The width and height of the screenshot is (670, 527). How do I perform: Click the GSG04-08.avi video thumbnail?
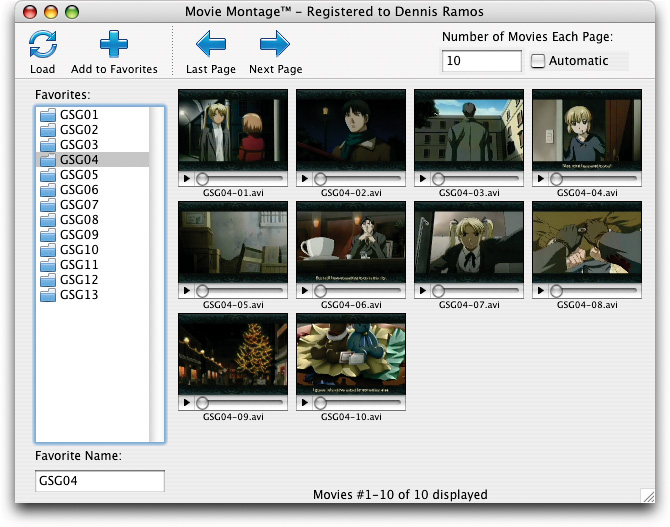[587, 242]
